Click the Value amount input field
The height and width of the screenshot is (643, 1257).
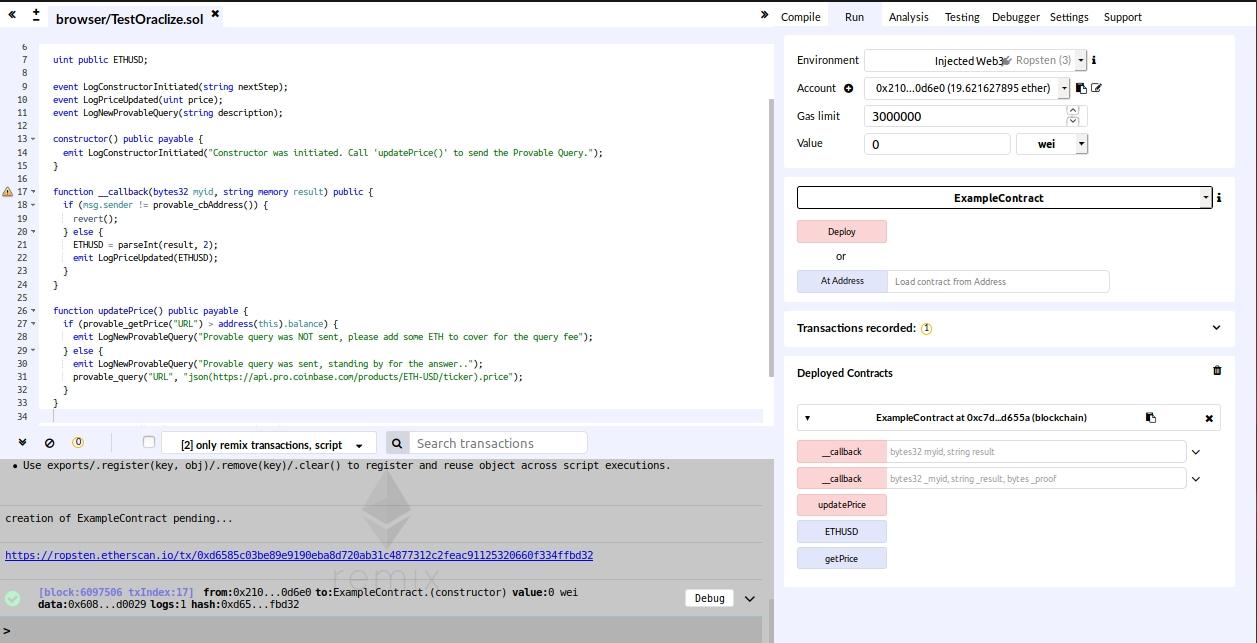(x=937, y=144)
